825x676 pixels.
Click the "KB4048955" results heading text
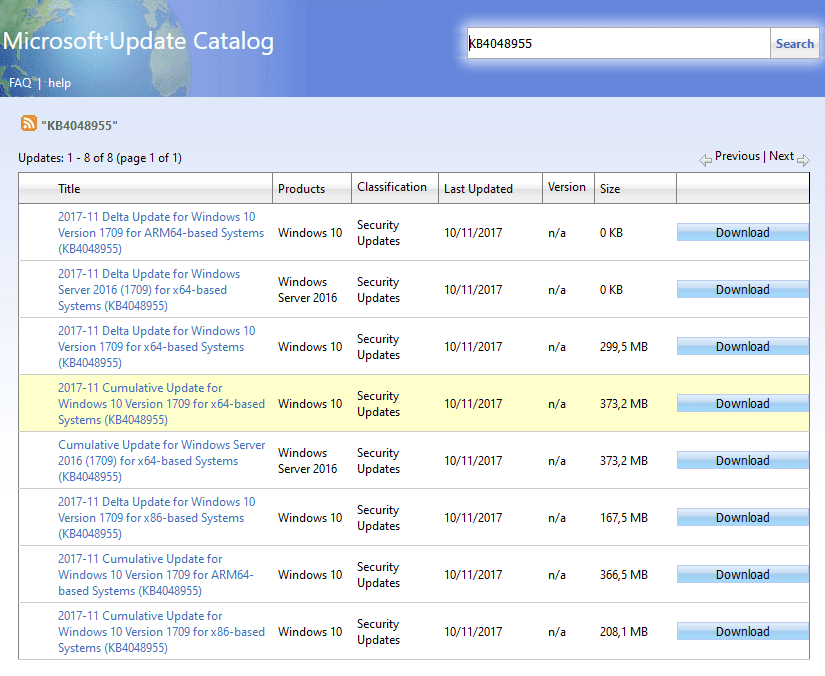tap(79, 126)
